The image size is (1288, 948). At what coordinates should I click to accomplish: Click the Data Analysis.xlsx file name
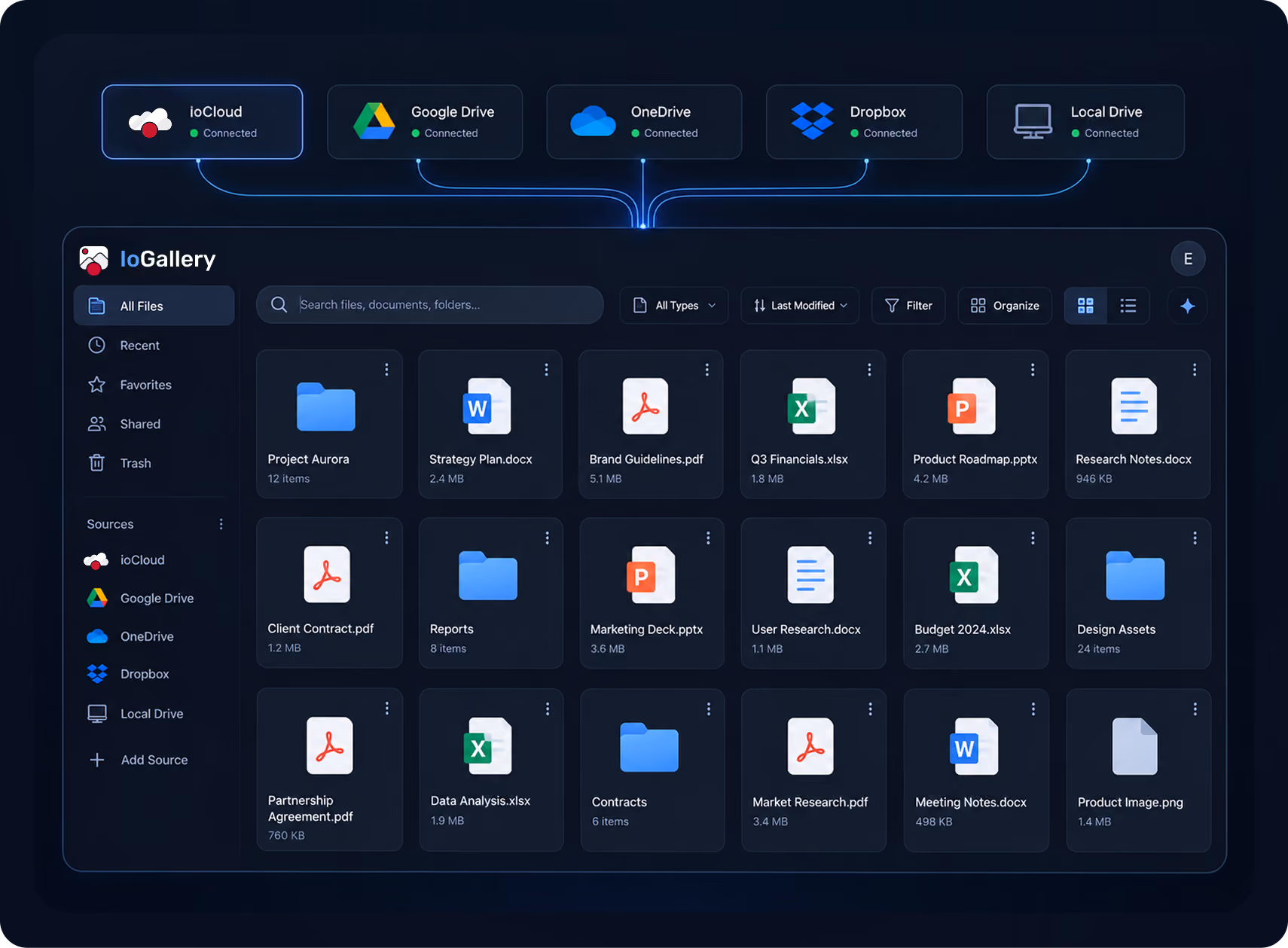point(481,800)
